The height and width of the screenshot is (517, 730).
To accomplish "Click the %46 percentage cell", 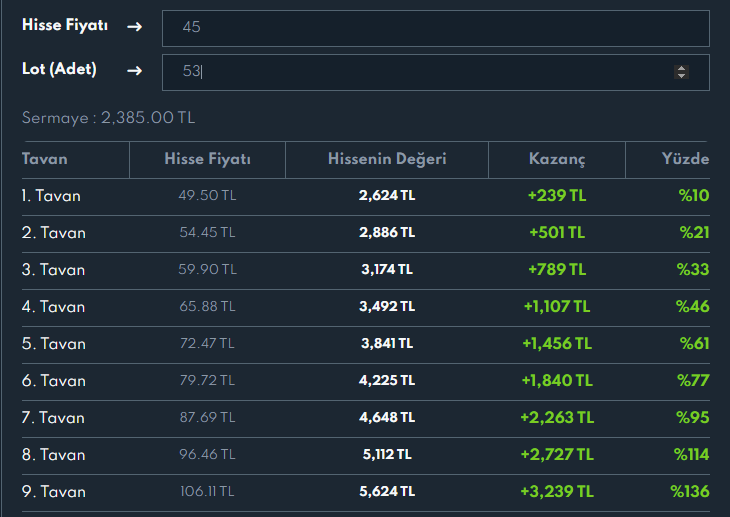I will (x=692, y=306).
